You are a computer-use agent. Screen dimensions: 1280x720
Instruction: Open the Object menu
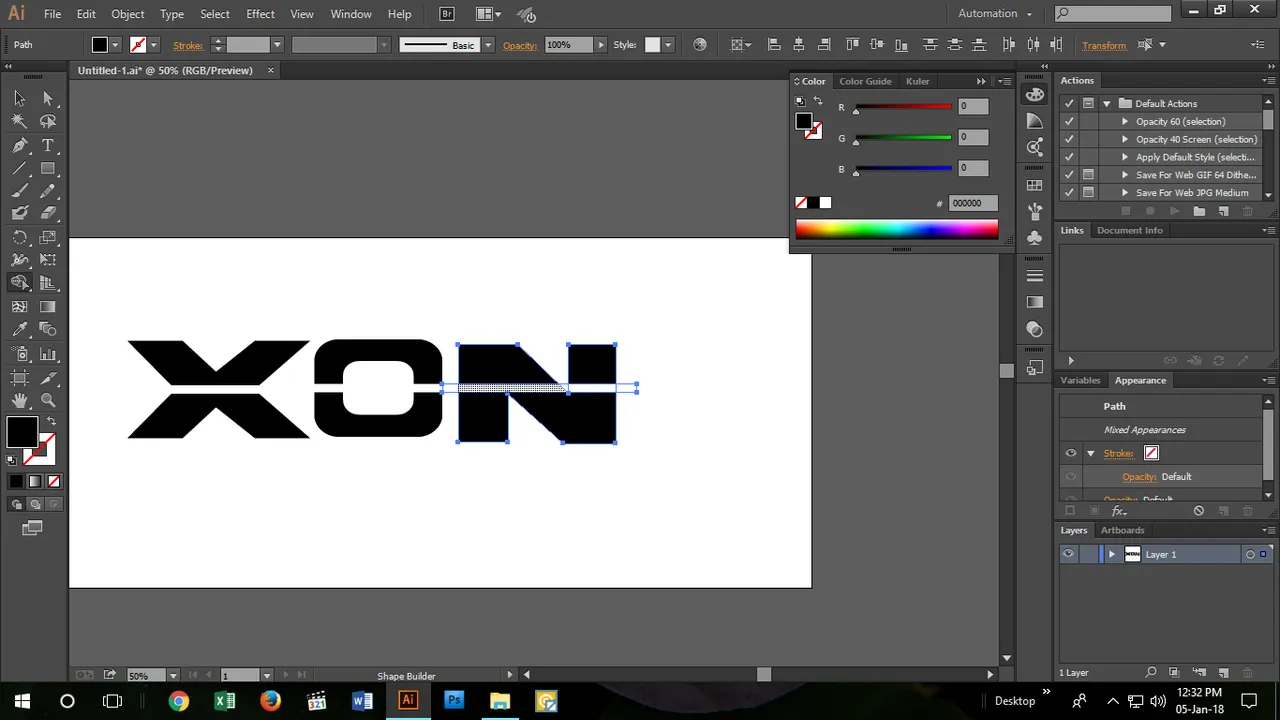[x=128, y=14]
